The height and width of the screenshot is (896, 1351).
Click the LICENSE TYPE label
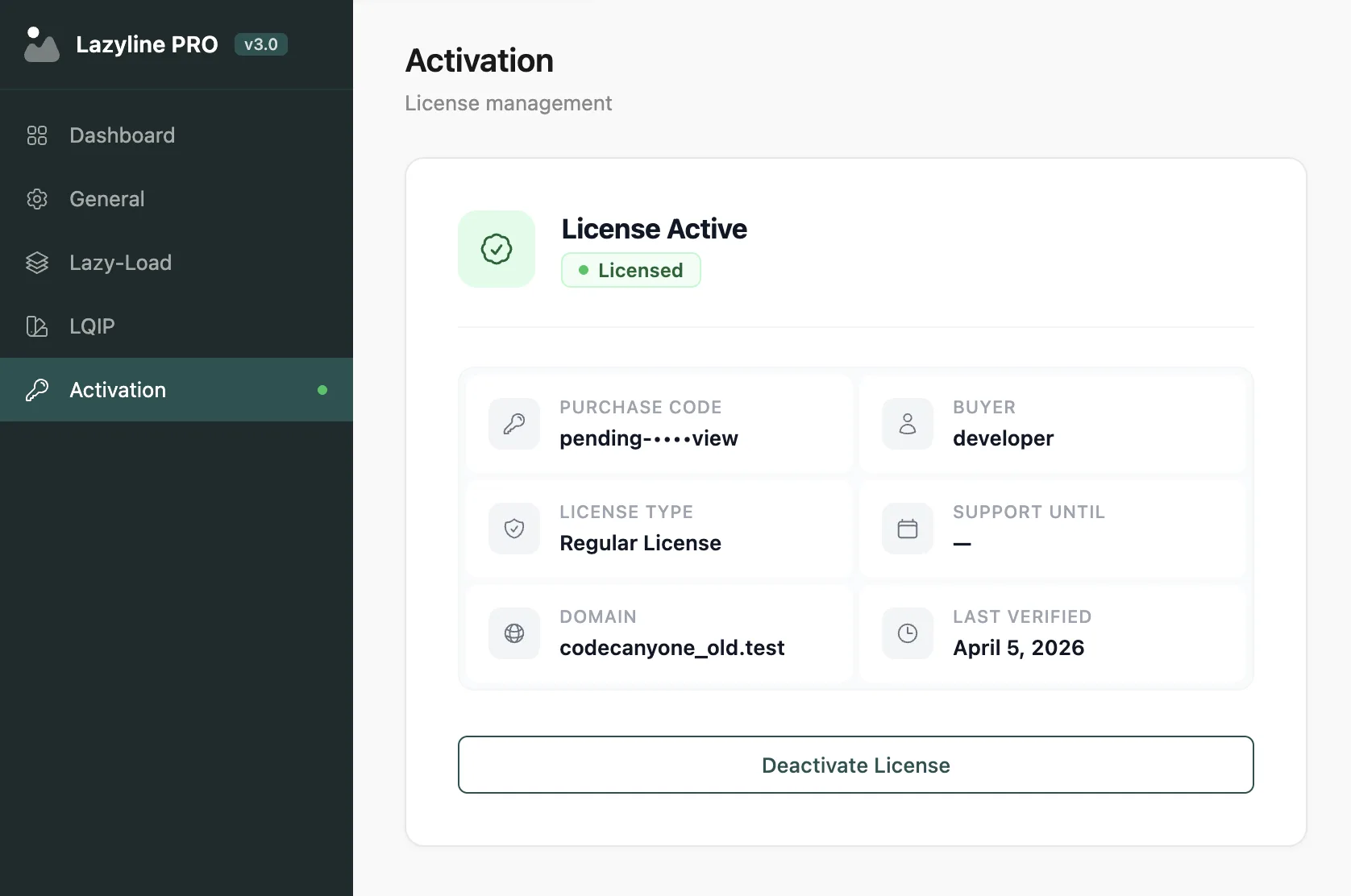click(626, 512)
